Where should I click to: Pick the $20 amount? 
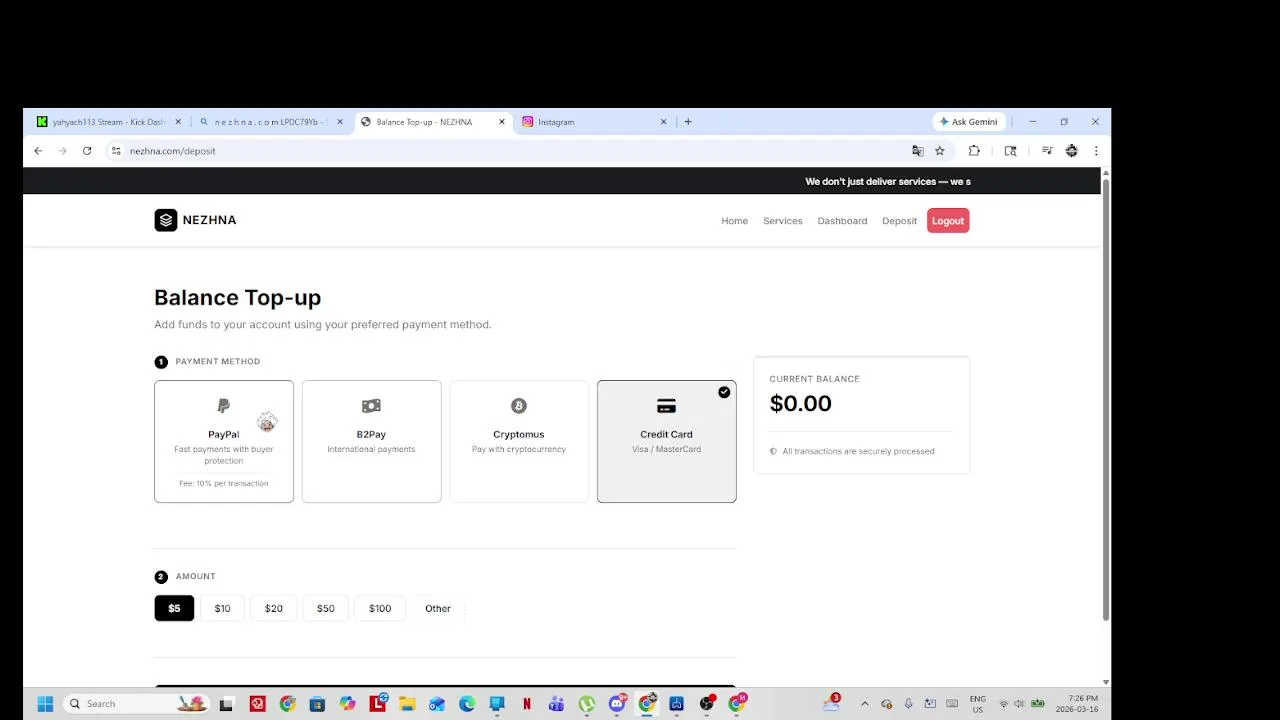click(273, 608)
